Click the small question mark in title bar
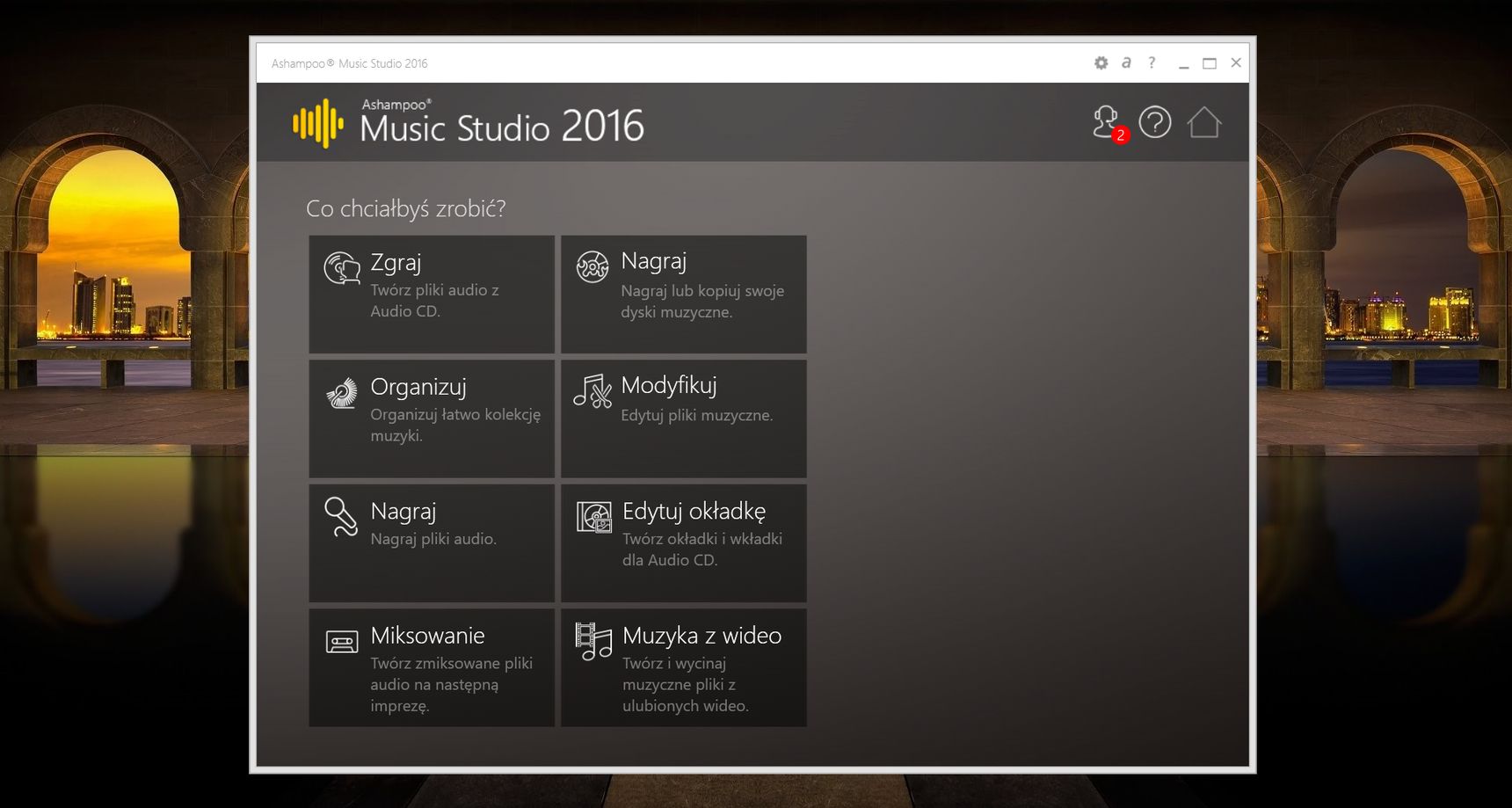1512x808 pixels. (1152, 62)
